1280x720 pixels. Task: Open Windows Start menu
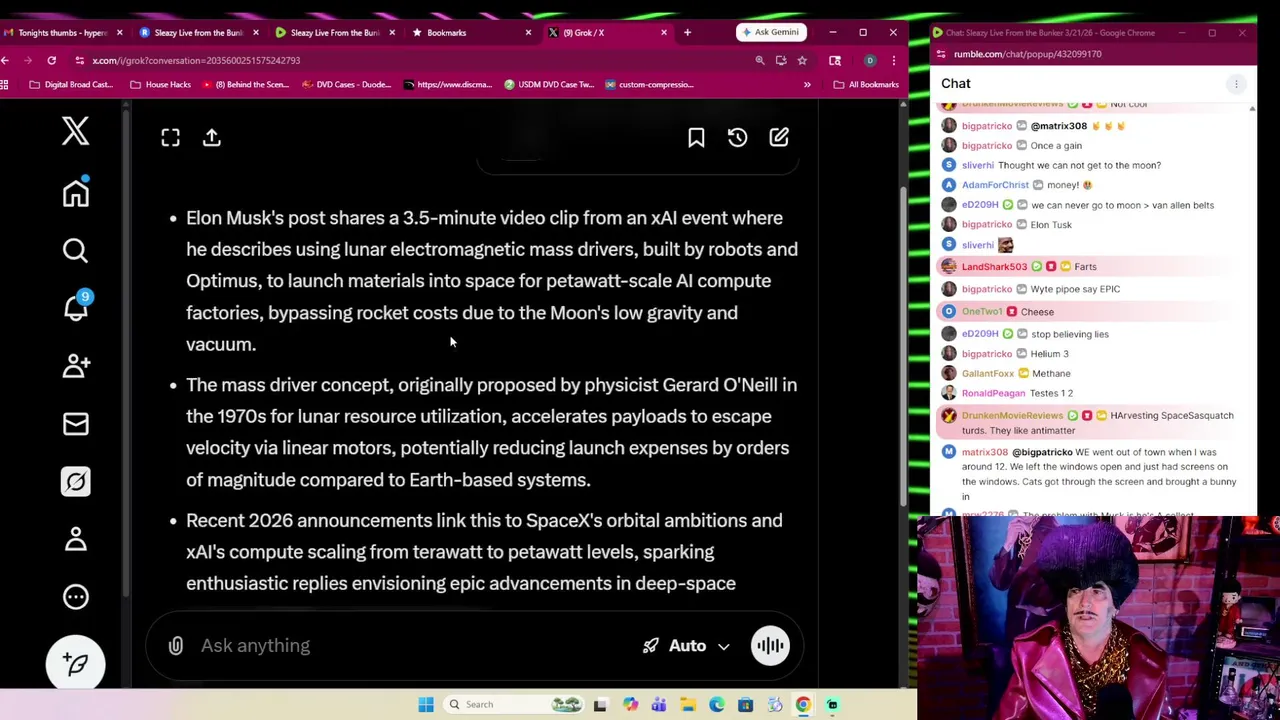coord(426,705)
